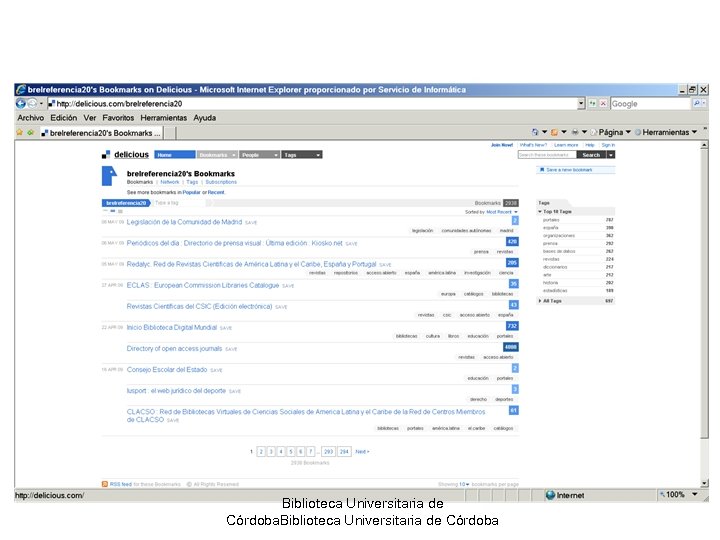720x540 pixels.
Task: Click the Add to Favorites icon
Action: pos(30,133)
